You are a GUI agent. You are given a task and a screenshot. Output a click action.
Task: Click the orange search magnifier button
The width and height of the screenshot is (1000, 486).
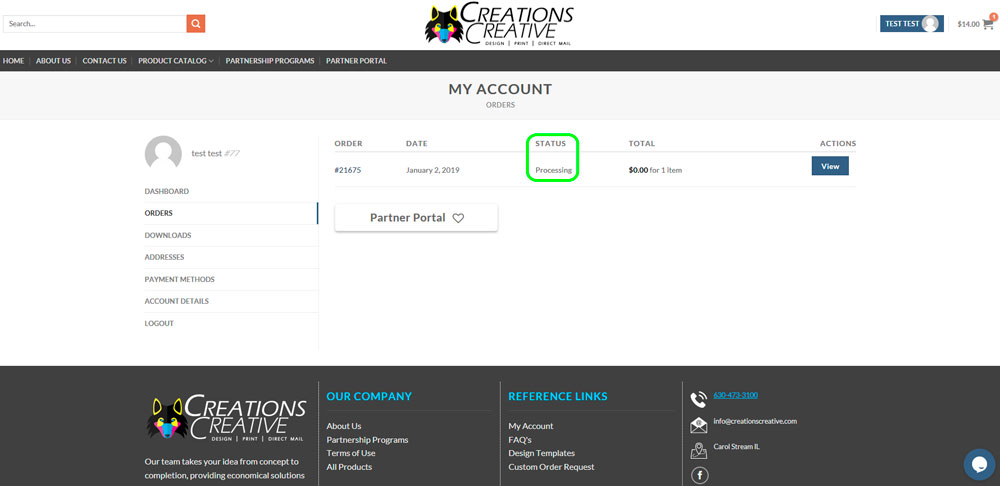pyautogui.click(x=196, y=23)
